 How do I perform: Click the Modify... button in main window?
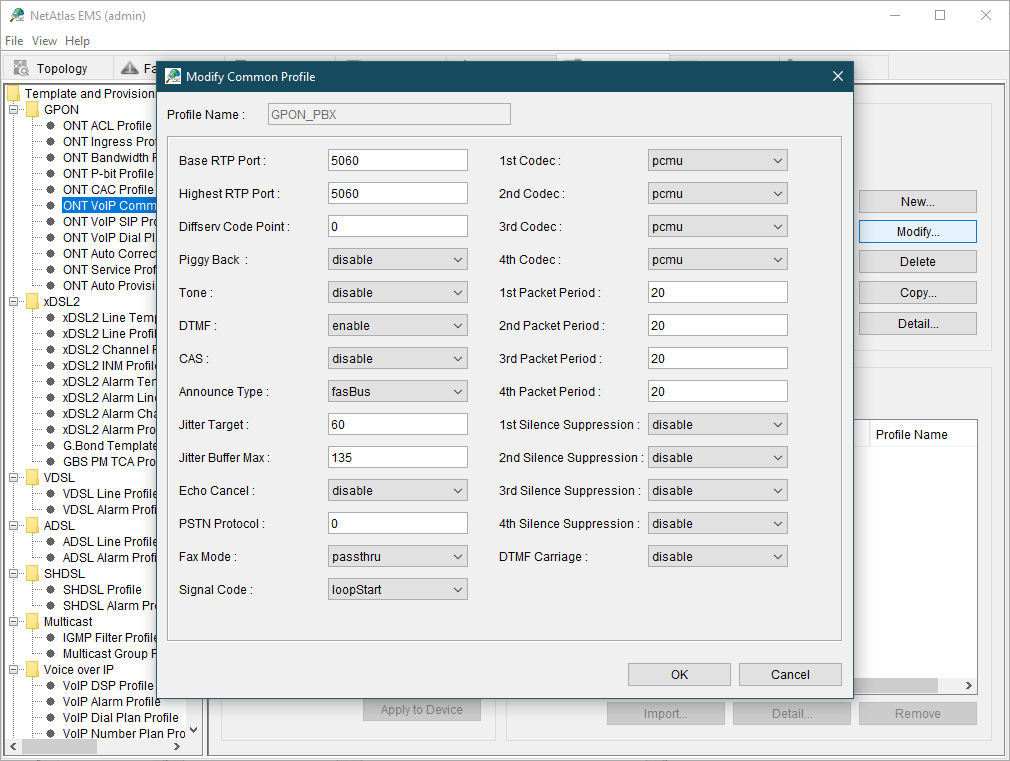[x=917, y=232]
